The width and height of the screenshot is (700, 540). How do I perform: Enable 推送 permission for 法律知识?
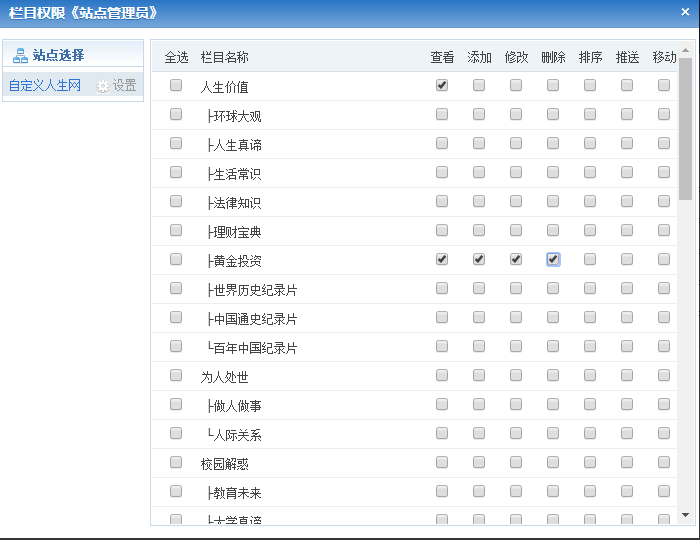627,202
